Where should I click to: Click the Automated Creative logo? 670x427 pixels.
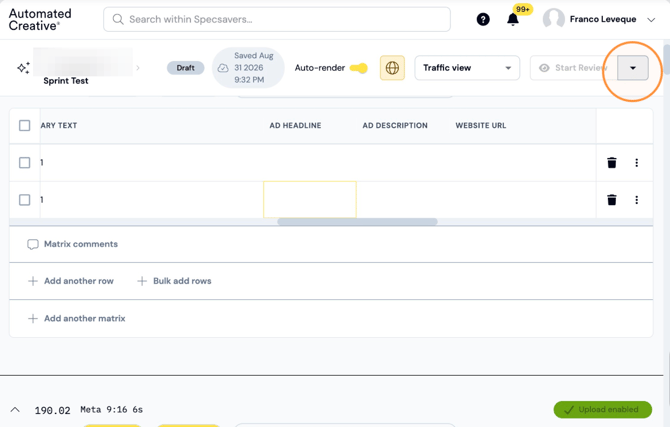(40, 20)
